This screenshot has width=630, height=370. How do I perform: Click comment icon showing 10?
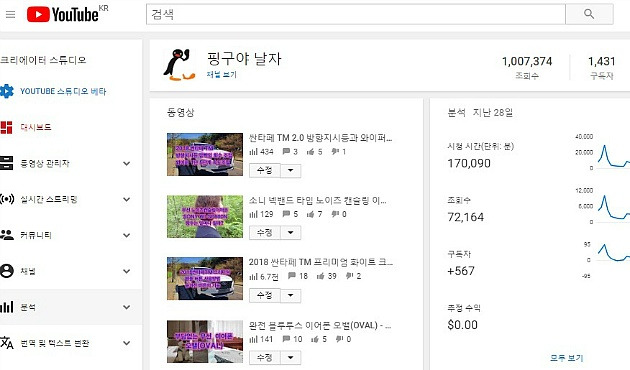(x=286, y=339)
